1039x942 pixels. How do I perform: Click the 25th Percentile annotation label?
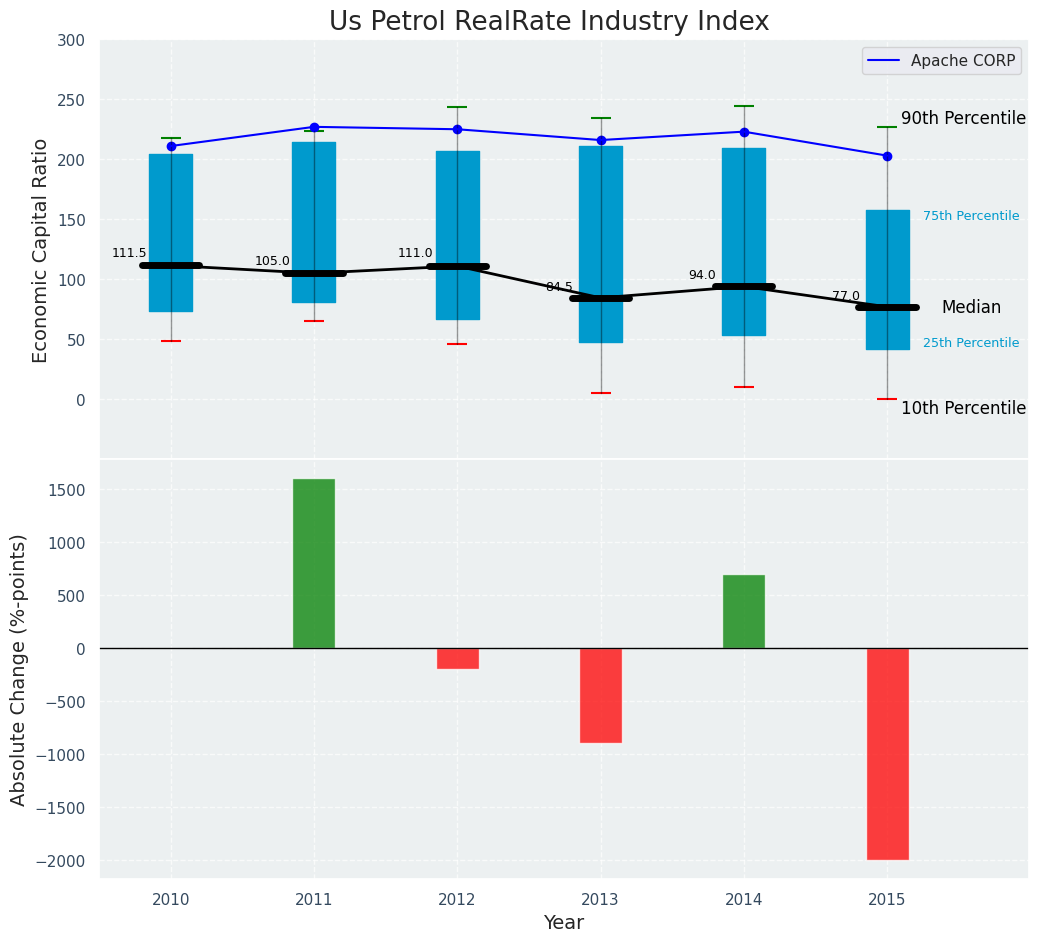click(x=970, y=343)
